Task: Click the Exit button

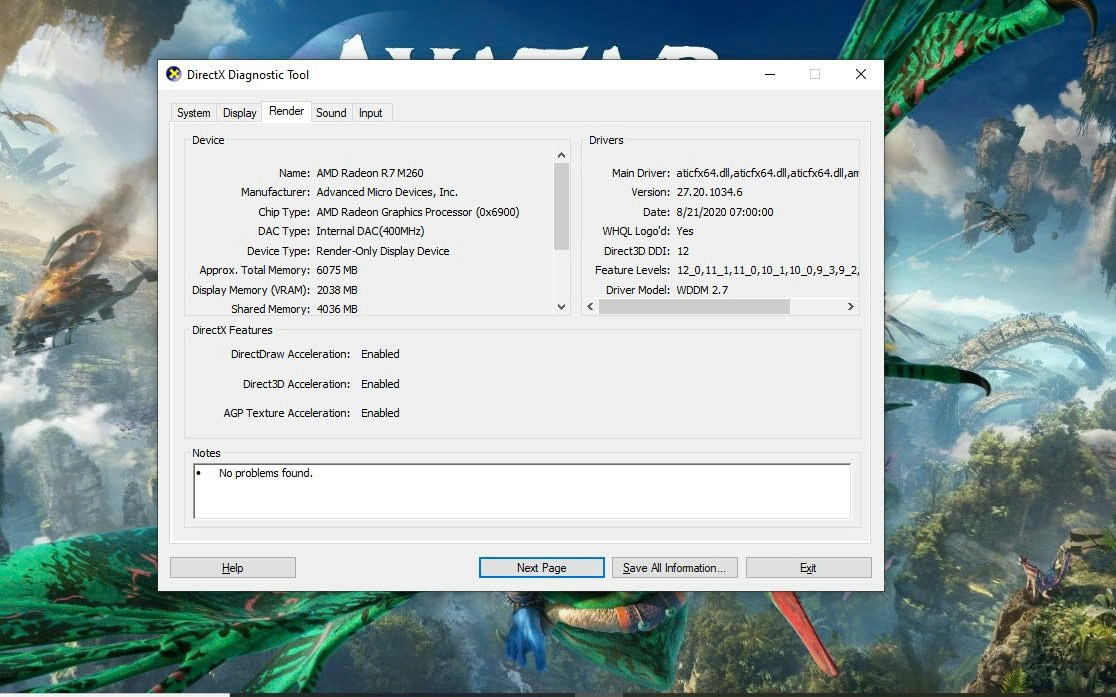Action: [808, 567]
